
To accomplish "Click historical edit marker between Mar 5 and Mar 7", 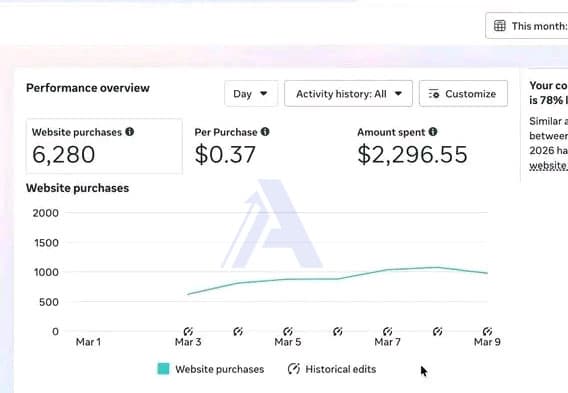I will pos(338,331).
